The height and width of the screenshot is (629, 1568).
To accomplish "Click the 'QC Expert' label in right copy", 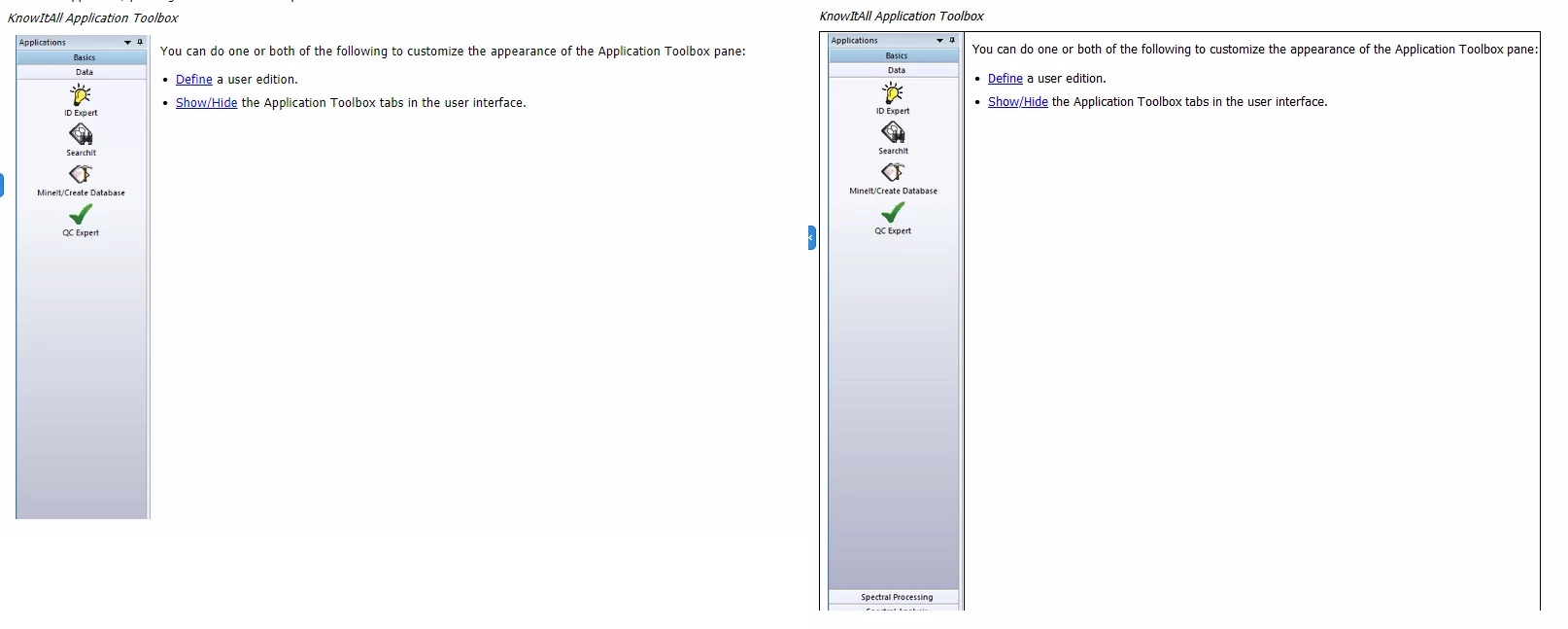I will pyautogui.click(x=893, y=231).
